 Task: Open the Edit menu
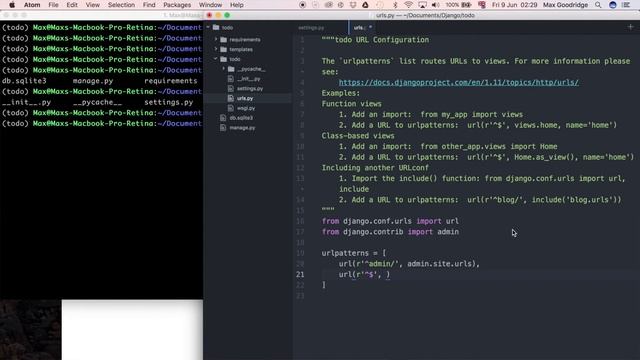point(72,5)
